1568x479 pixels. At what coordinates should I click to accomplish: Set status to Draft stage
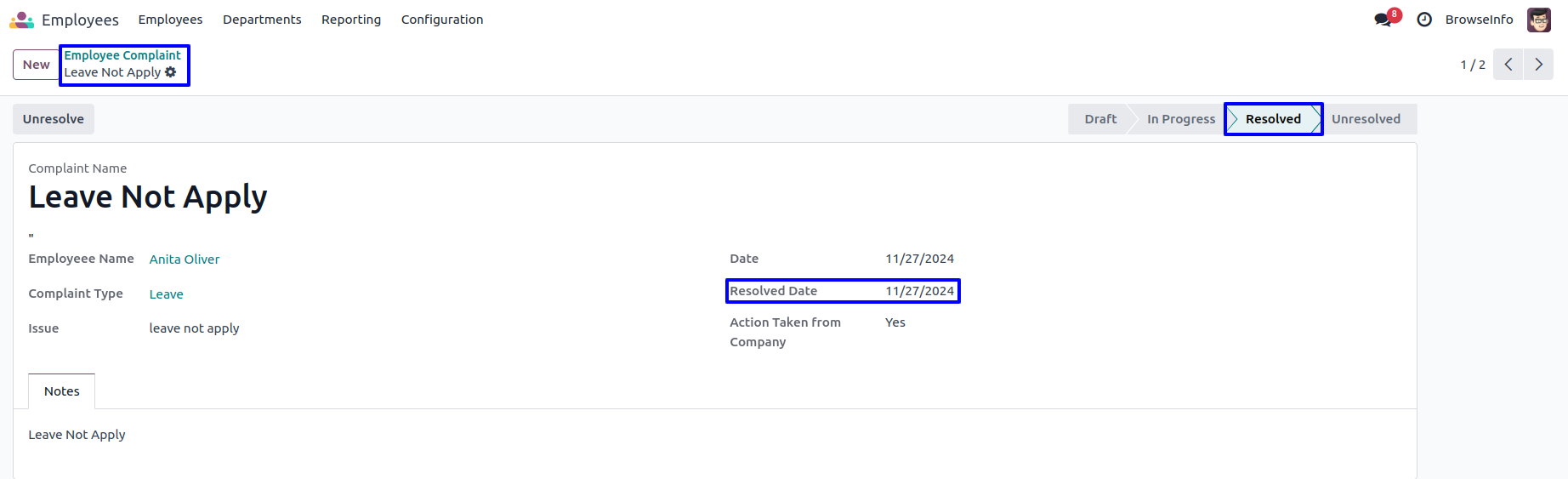[1100, 119]
